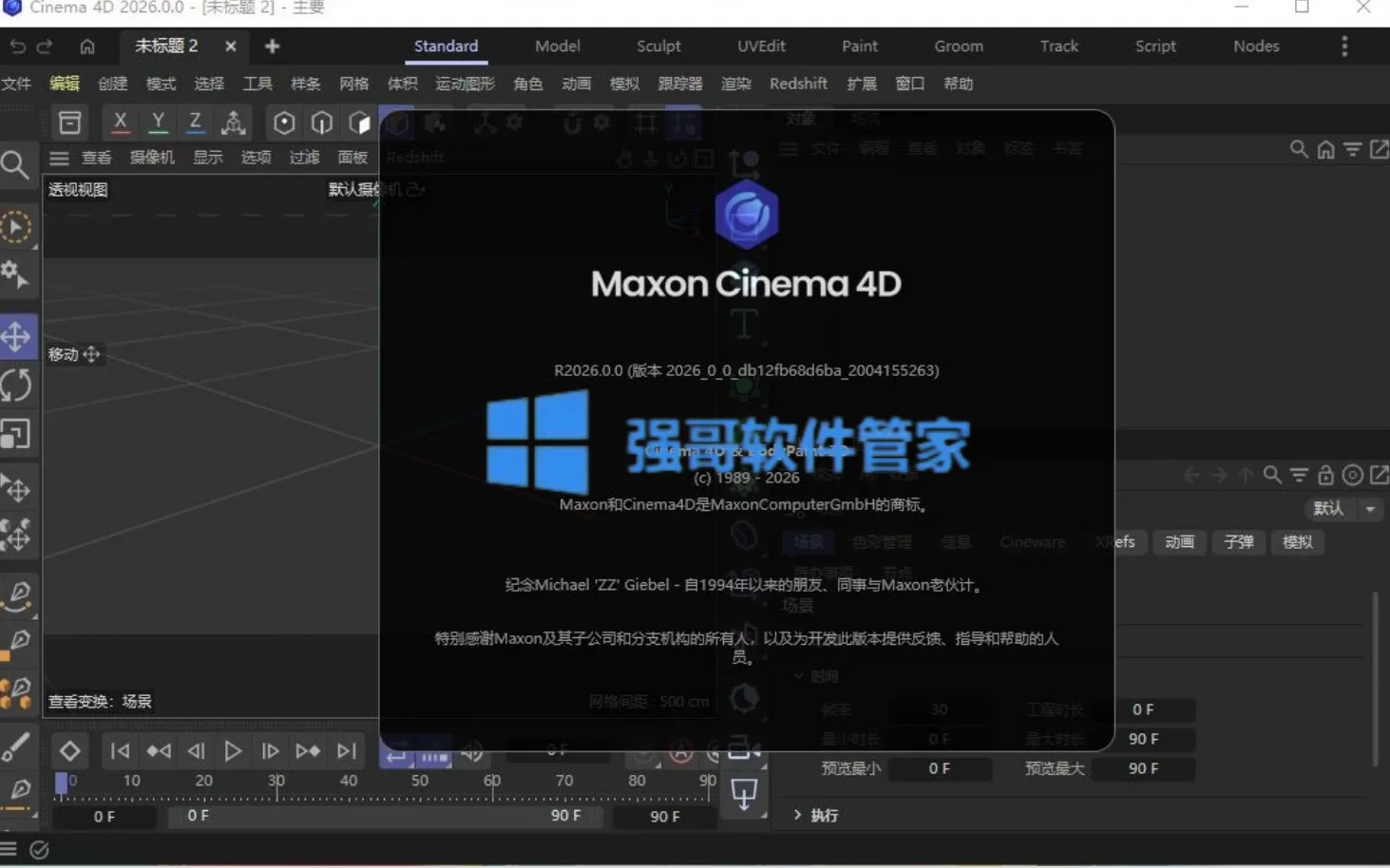Toggle X axis lock
This screenshot has width=1390, height=868.
[x=120, y=122]
